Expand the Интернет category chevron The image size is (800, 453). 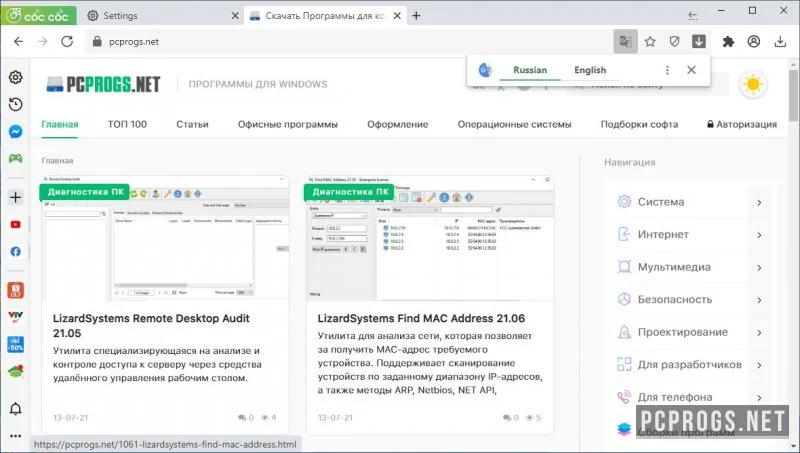(x=759, y=235)
